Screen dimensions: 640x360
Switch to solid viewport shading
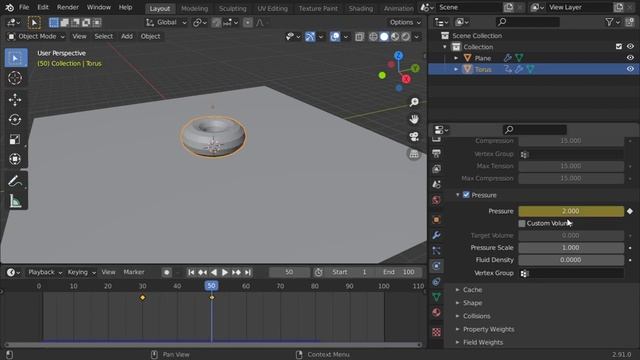(384, 37)
